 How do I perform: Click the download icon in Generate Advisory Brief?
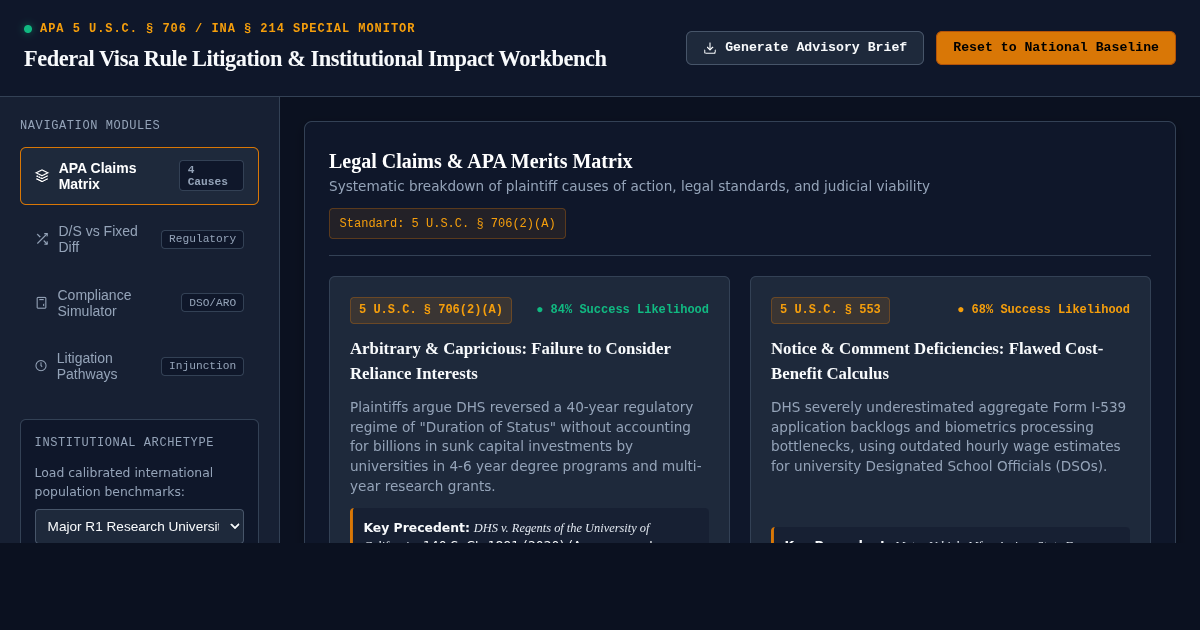tap(710, 48)
